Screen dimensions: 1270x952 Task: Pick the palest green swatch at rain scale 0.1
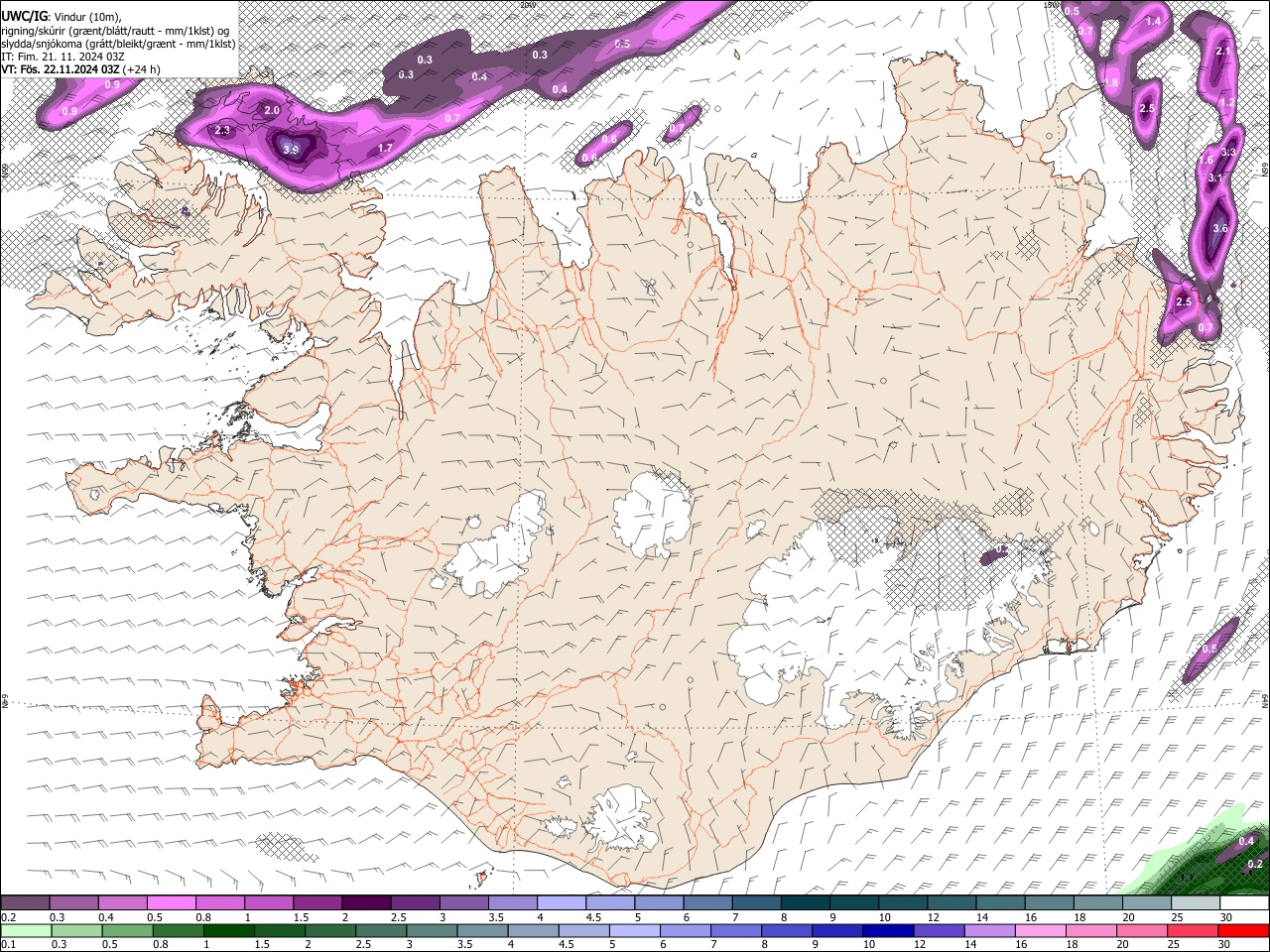click(26, 930)
